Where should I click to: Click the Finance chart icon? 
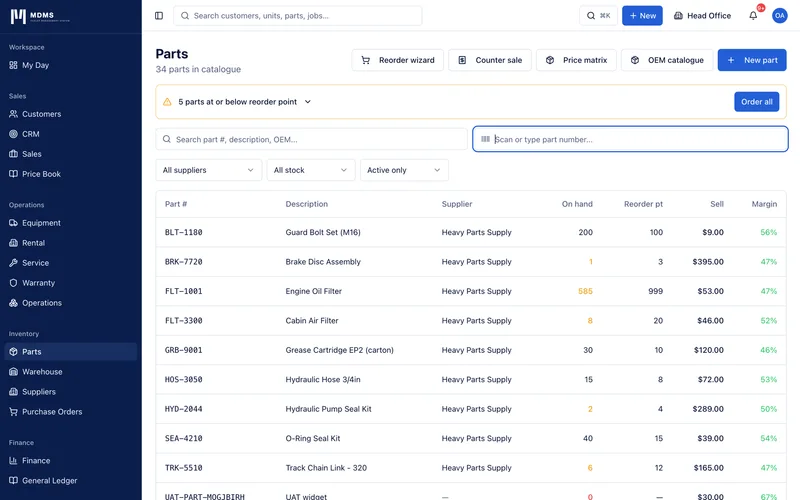click(x=13, y=460)
